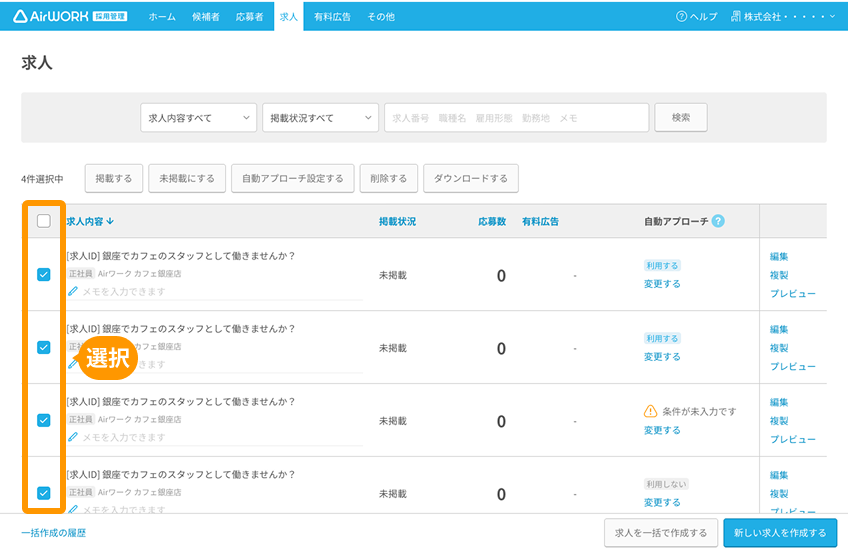This screenshot has width=848, height=552.
Task: Open the 候補者 tab
Action: coord(206,17)
